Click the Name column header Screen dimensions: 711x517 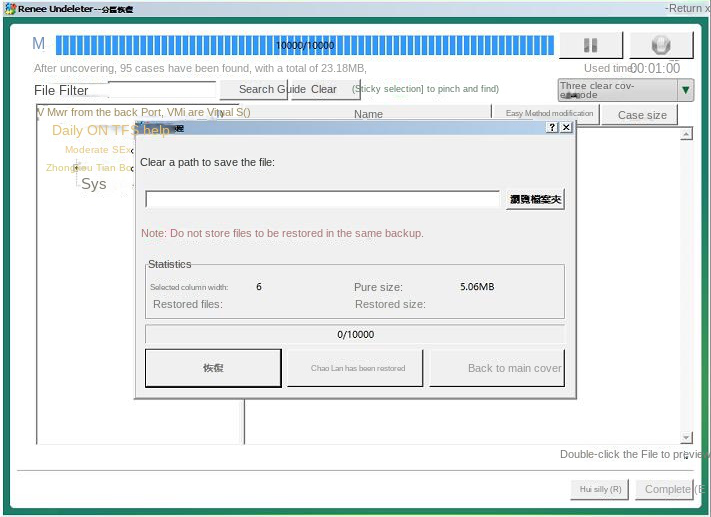click(368, 114)
